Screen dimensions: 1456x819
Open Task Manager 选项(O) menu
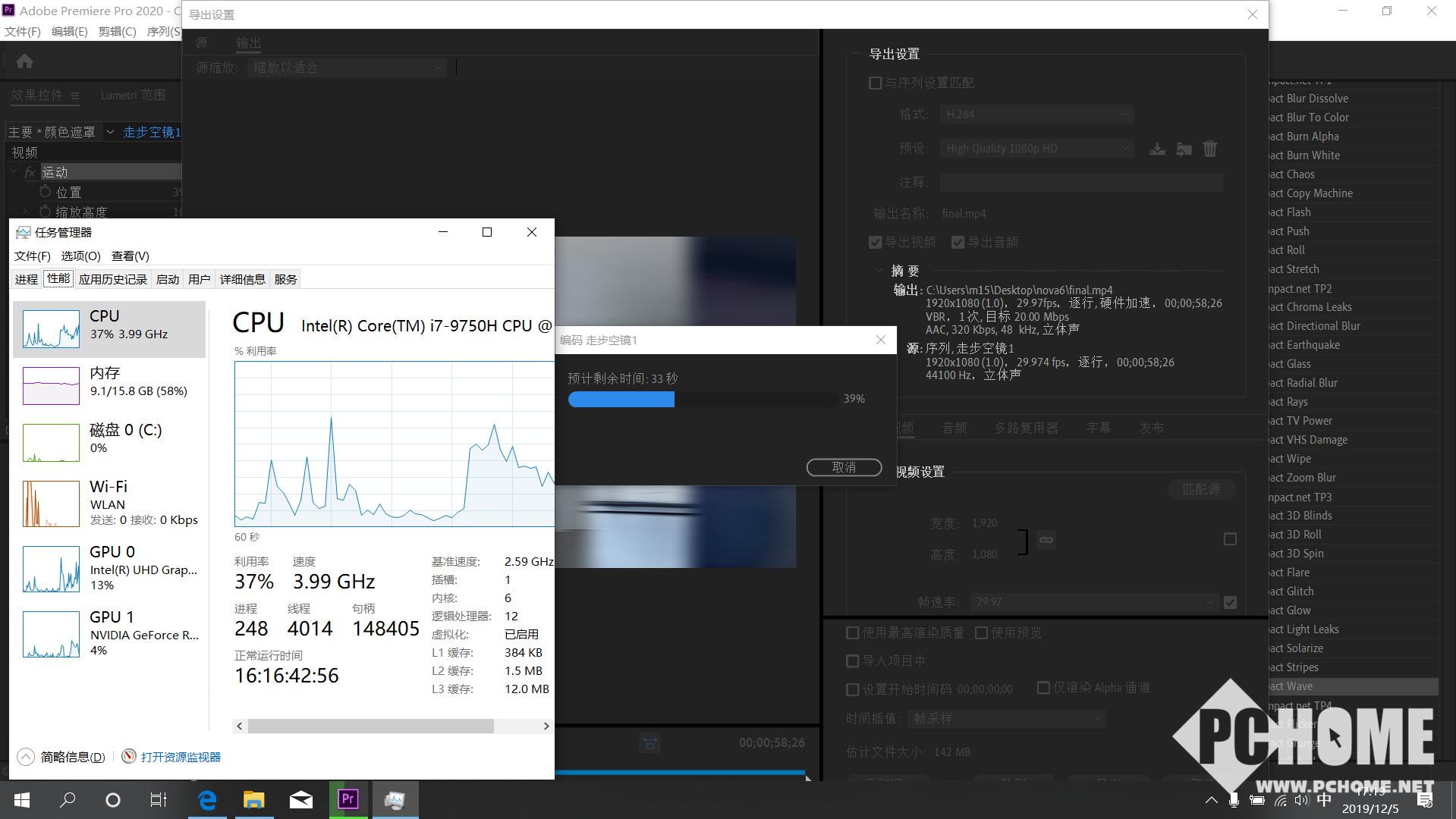pos(80,256)
